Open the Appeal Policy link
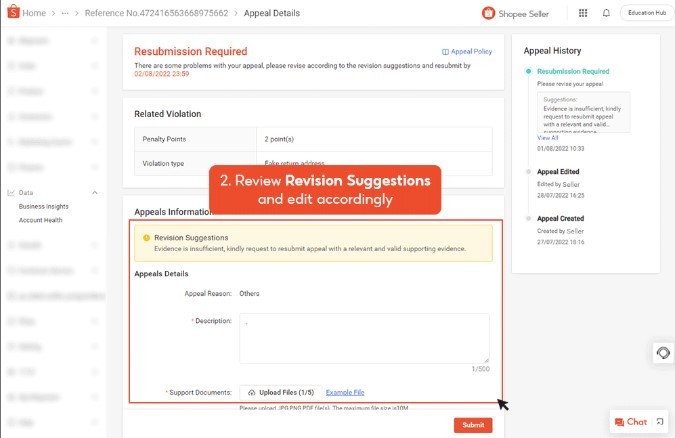Screen dimensions: 675x438 (x=465, y=51)
